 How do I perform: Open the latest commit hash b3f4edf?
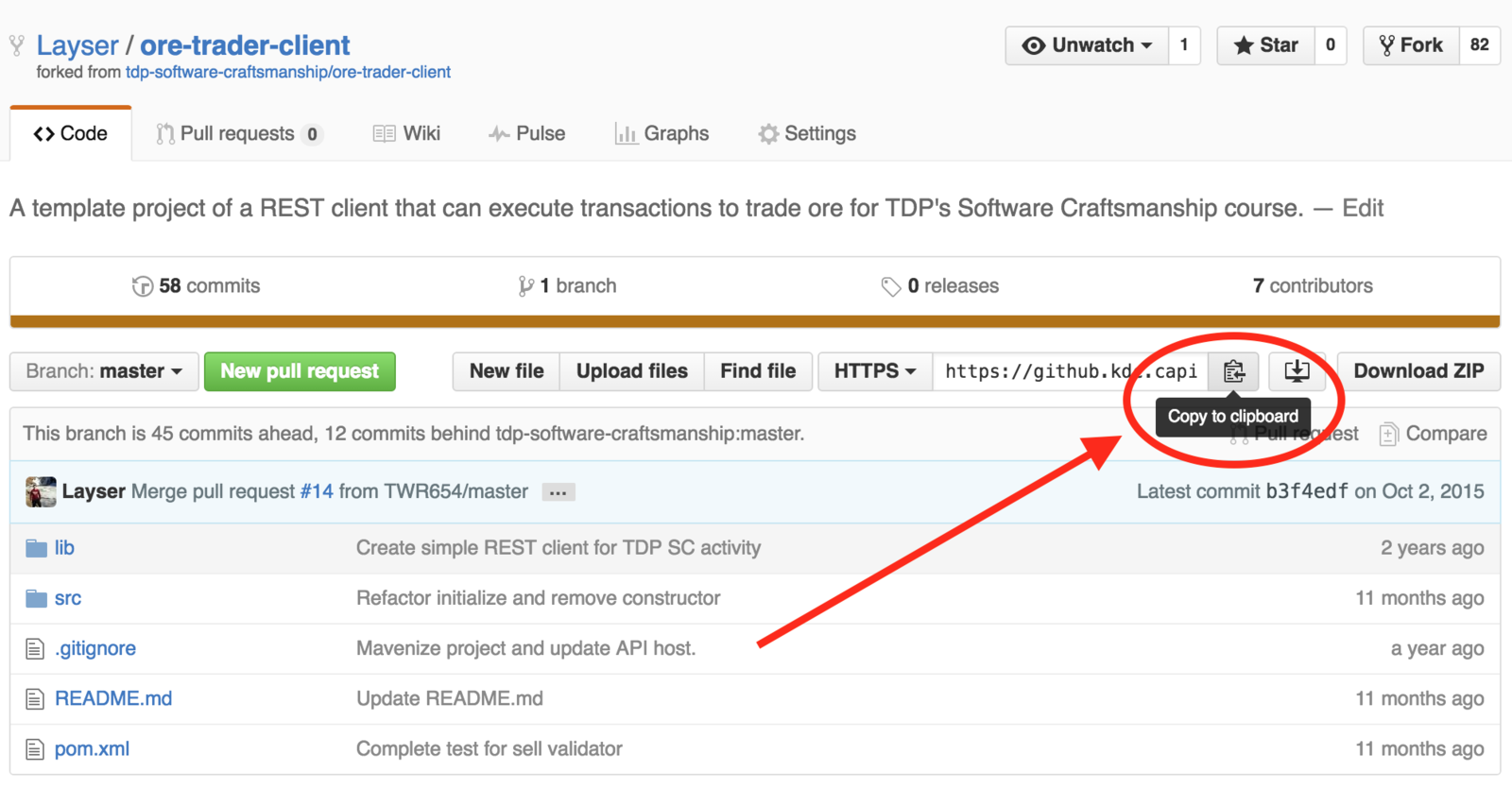[x=1307, y=492]
